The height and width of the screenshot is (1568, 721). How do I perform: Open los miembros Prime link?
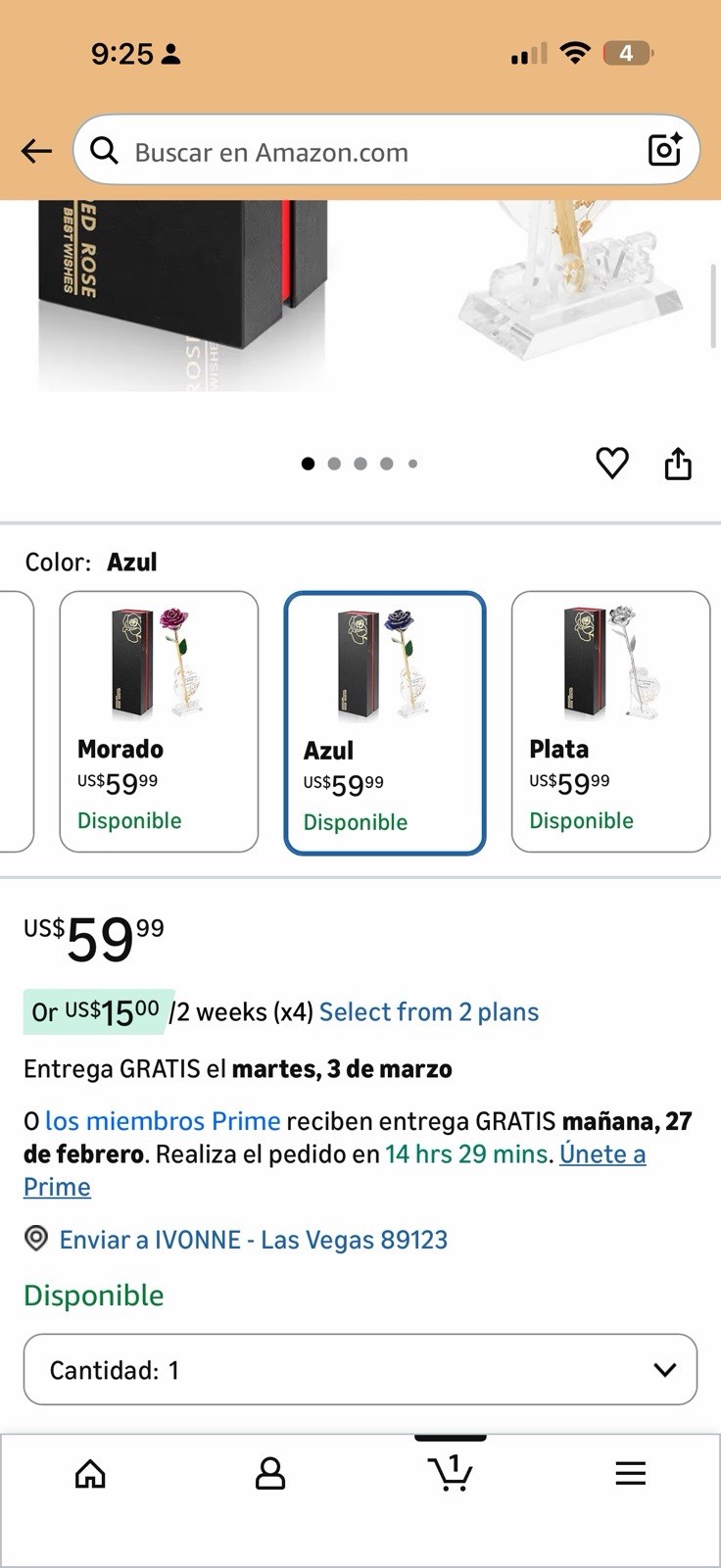point(163,1121)
